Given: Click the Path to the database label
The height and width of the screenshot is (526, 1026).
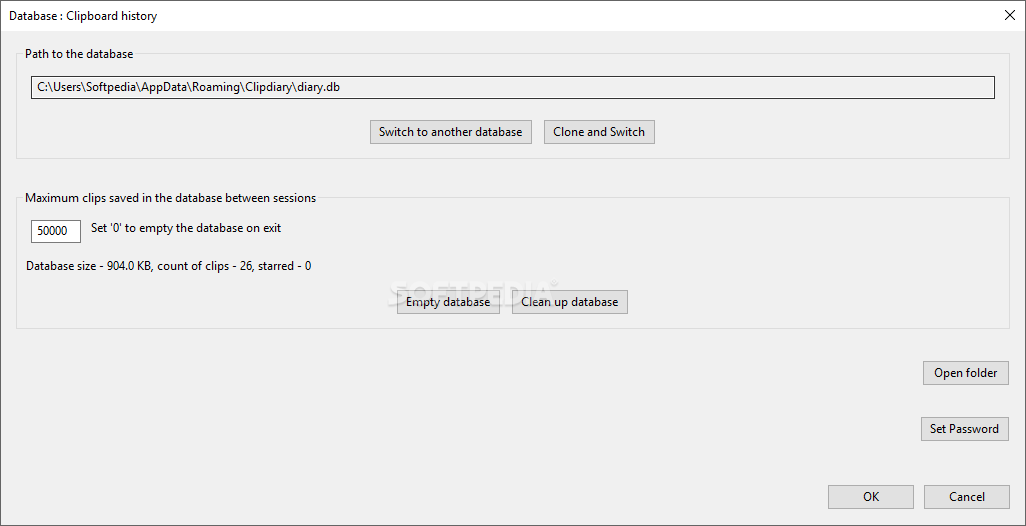Looking at the screenshot, I should pyautogui.click(x=79, y=54).
